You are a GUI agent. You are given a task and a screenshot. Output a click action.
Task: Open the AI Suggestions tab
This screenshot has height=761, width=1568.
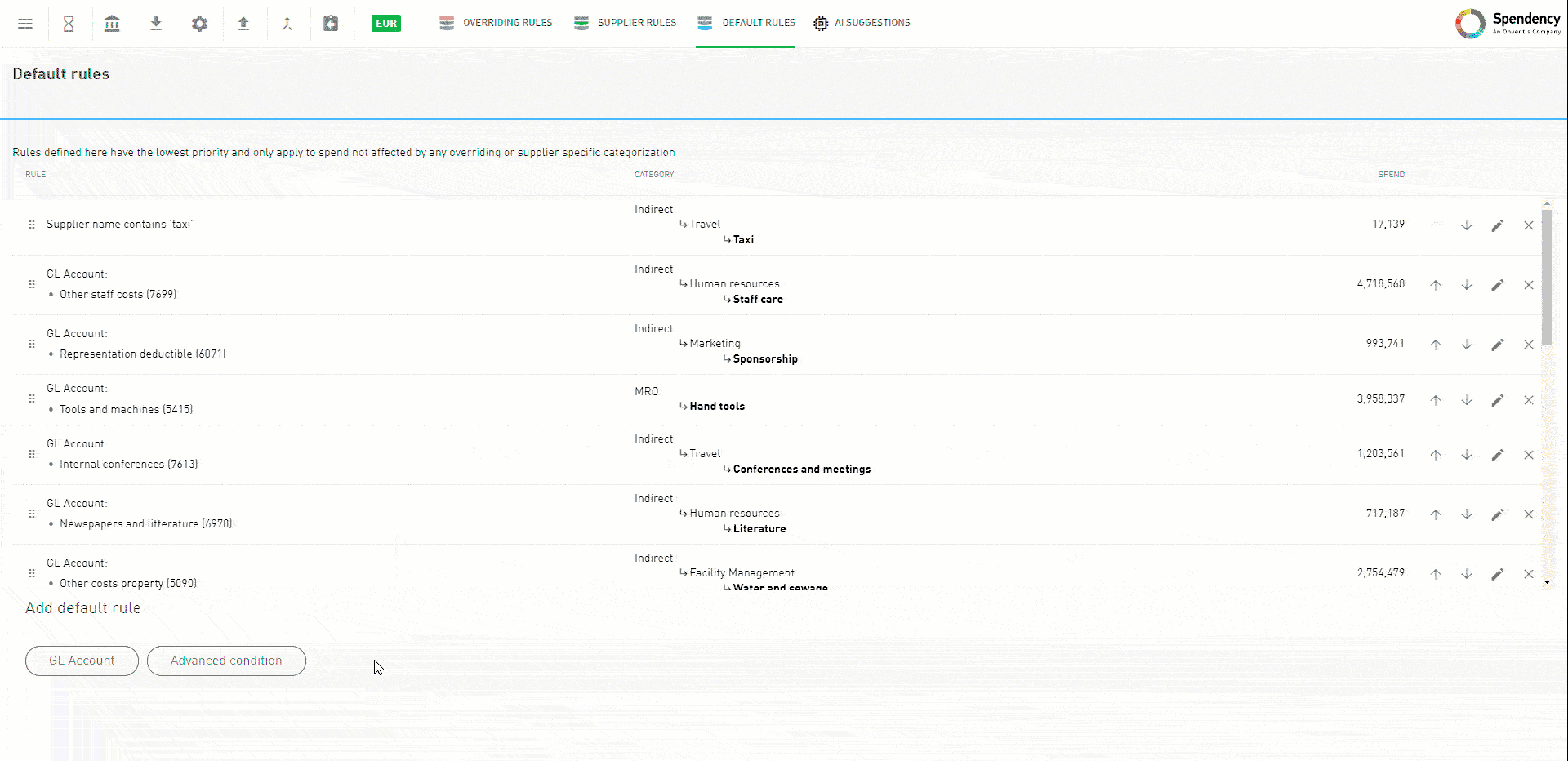click(x=862, y=23)
